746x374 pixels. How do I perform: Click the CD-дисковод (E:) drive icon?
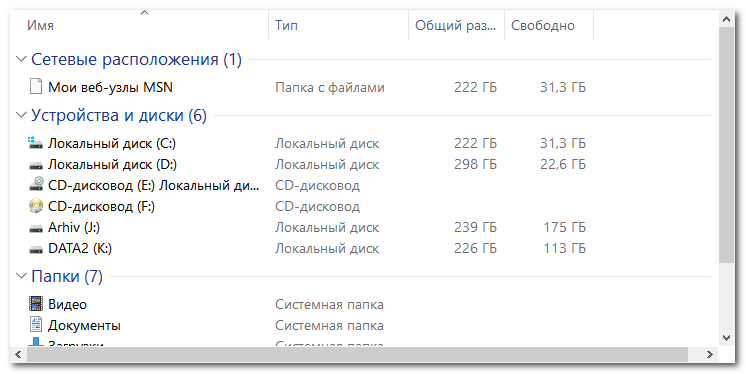36,185
